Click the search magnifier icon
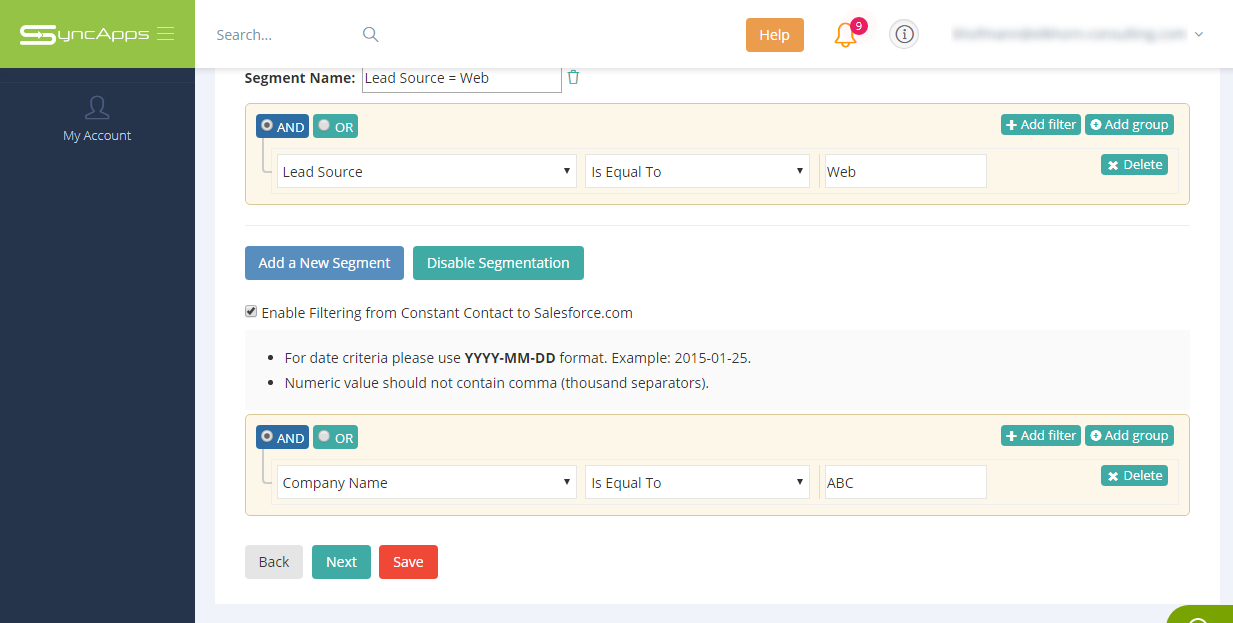Viewport: 1233px width, 623px height. 370,34
